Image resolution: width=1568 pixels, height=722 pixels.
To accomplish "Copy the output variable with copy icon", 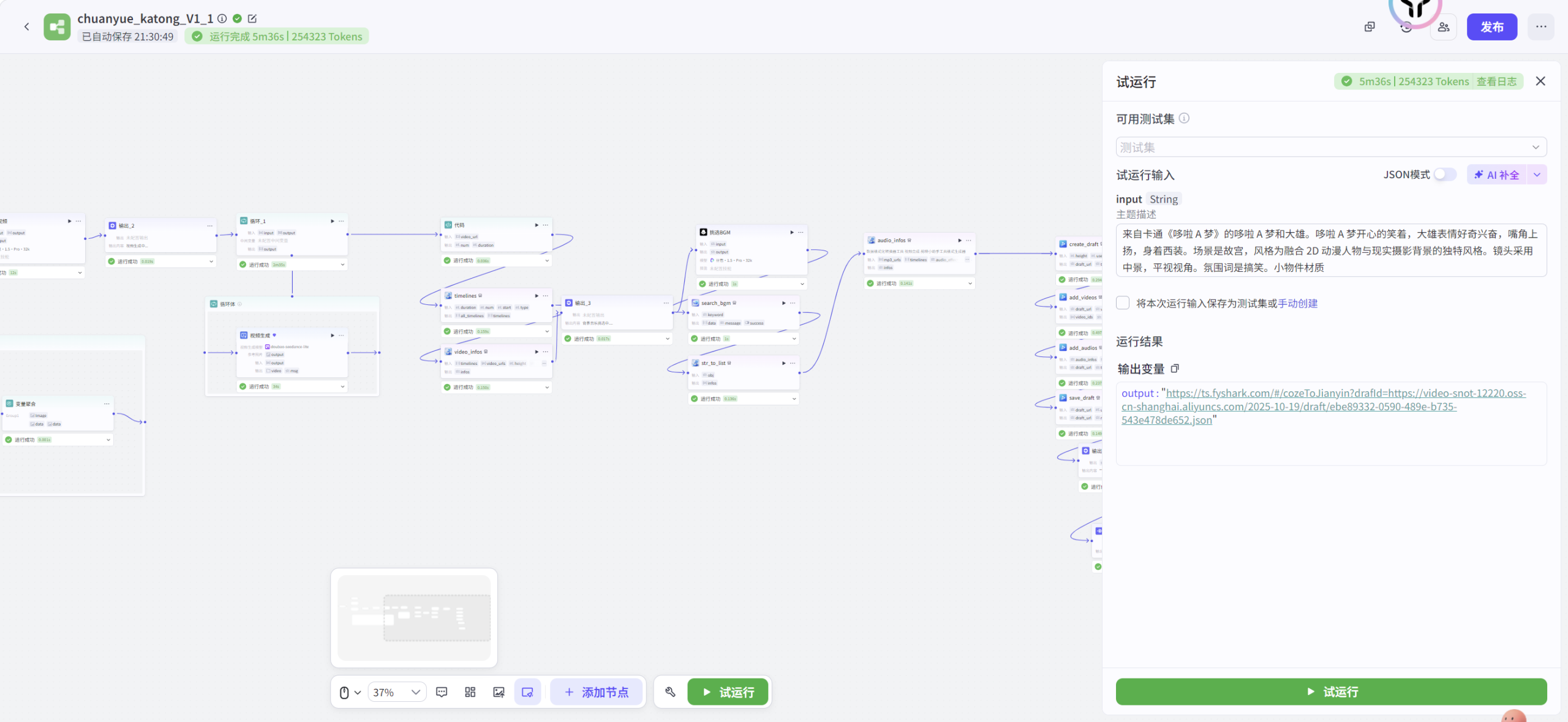I will (x=1175, y=369).
